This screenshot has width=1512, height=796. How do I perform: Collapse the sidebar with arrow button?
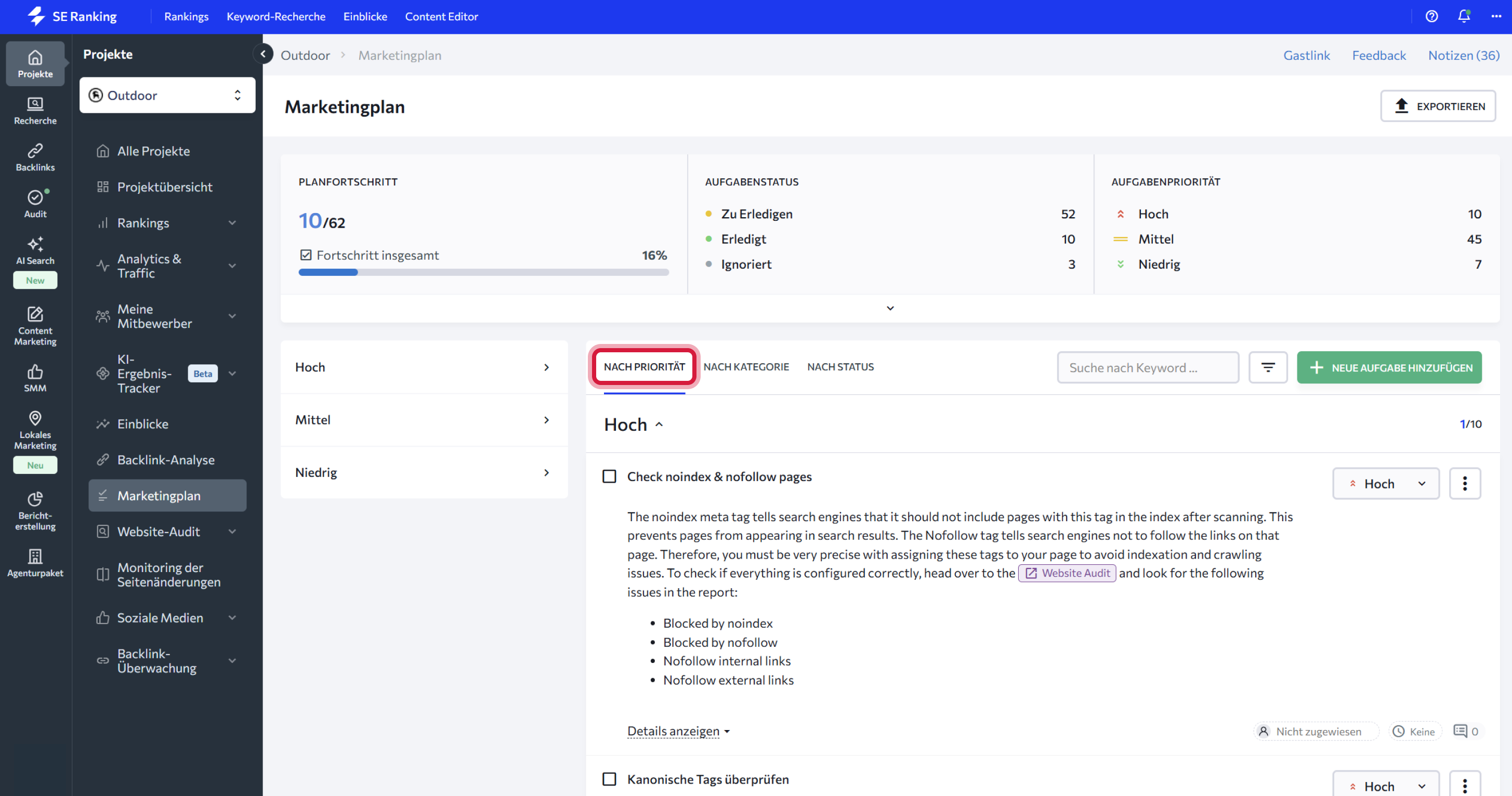point(263,54)
